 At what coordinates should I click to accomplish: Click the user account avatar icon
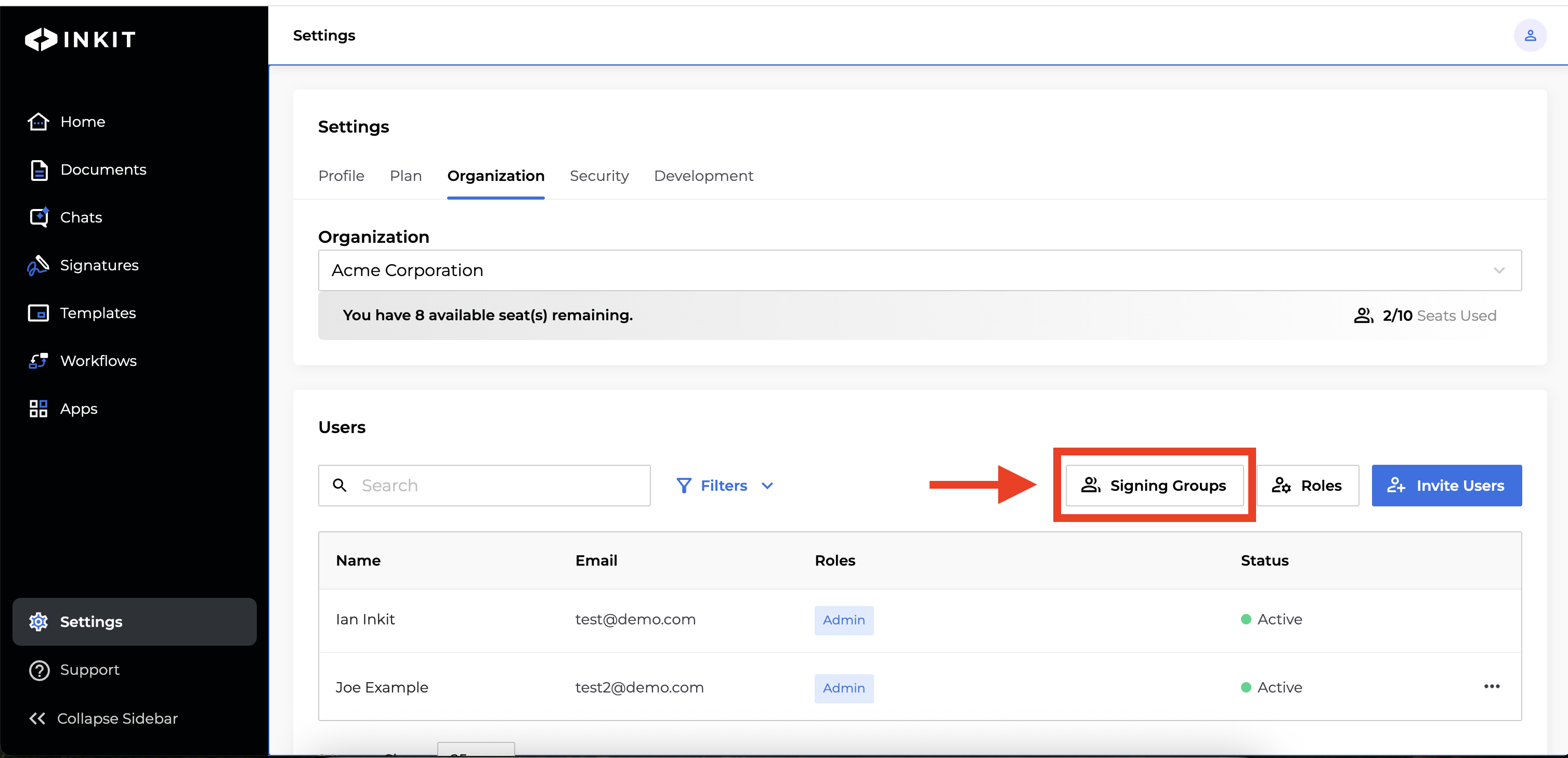[1530, 36]
